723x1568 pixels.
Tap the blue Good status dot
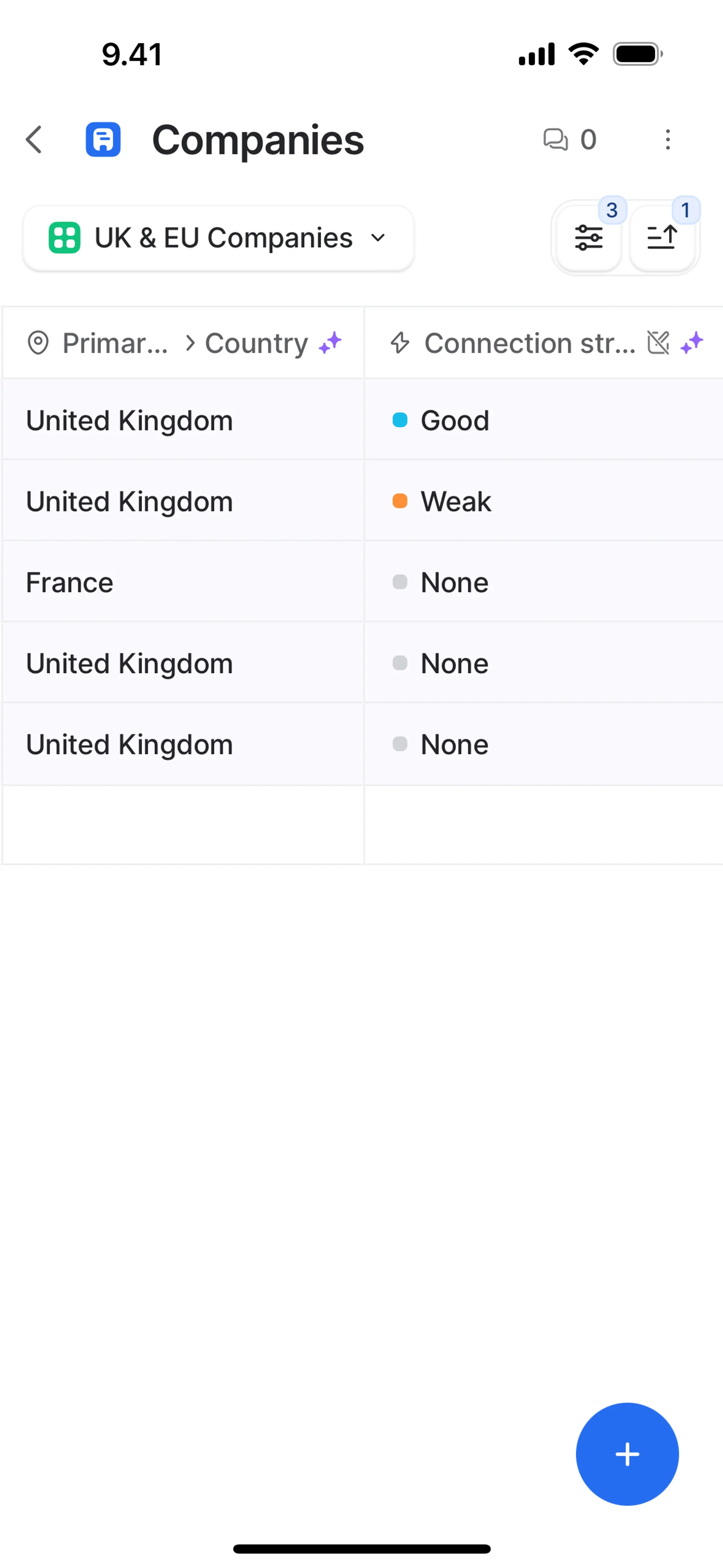coord(400,420)
